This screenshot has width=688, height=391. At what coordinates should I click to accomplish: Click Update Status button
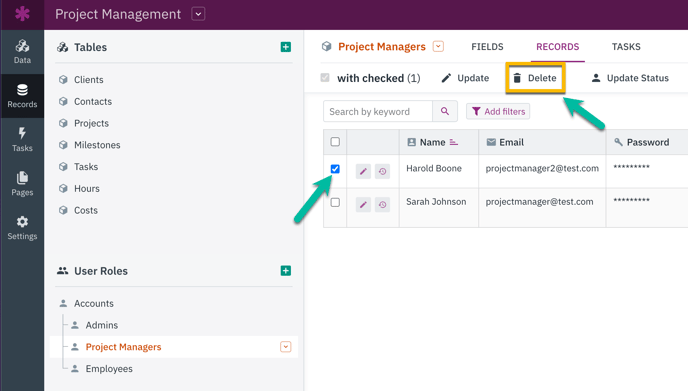click(x=630, y=78)
